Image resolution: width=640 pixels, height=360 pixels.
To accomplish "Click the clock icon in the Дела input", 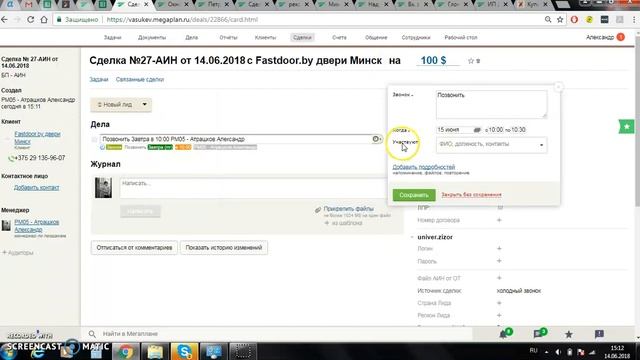I will (376, 139).
